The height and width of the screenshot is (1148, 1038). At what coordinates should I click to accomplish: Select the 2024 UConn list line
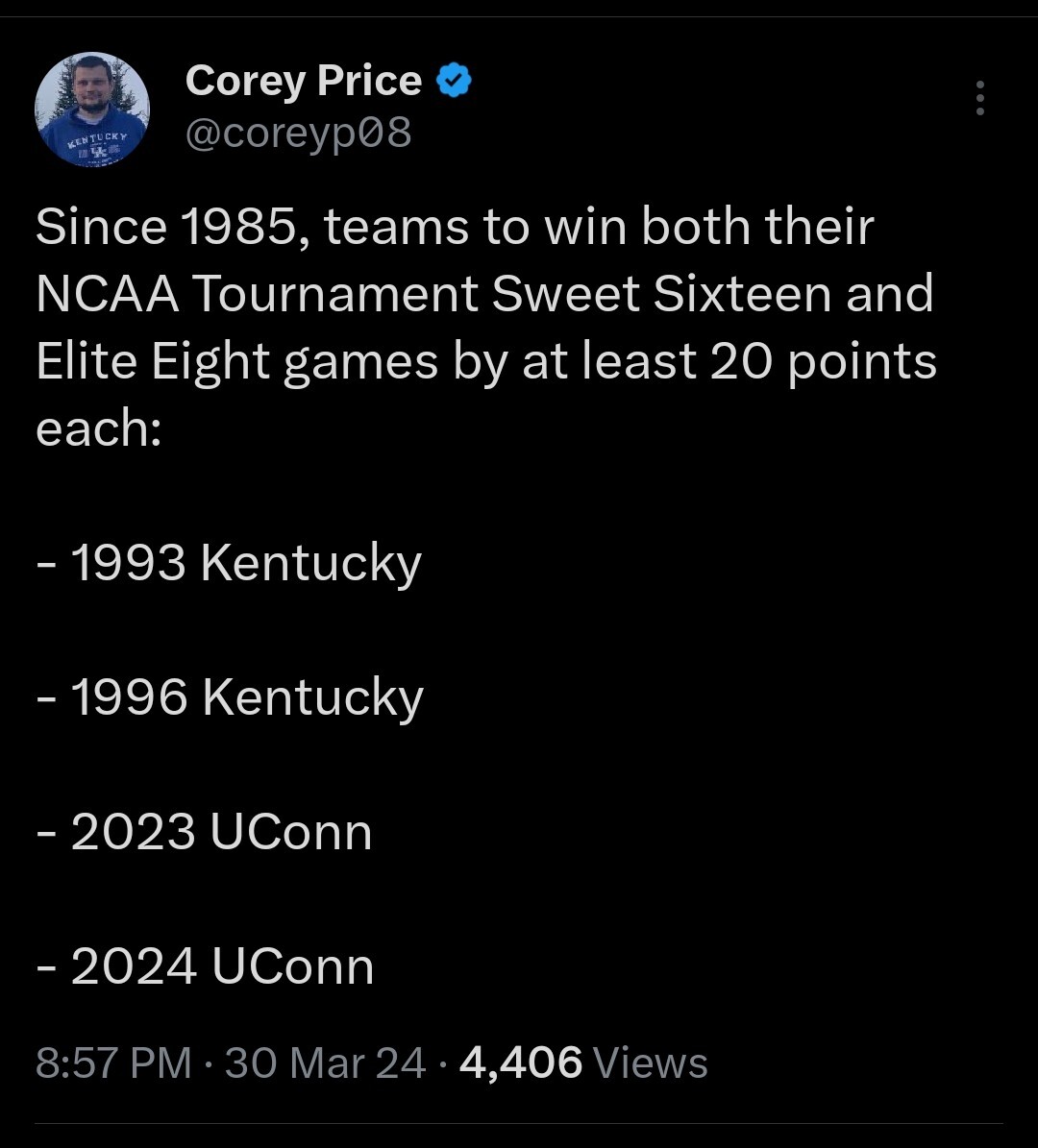[x=205, y=966]
